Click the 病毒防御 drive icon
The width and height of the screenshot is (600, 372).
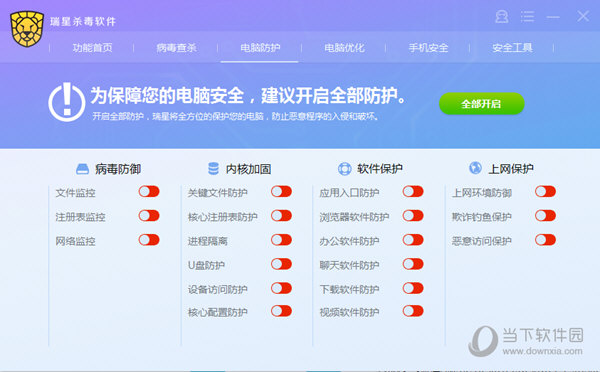[x=82, y=169]
